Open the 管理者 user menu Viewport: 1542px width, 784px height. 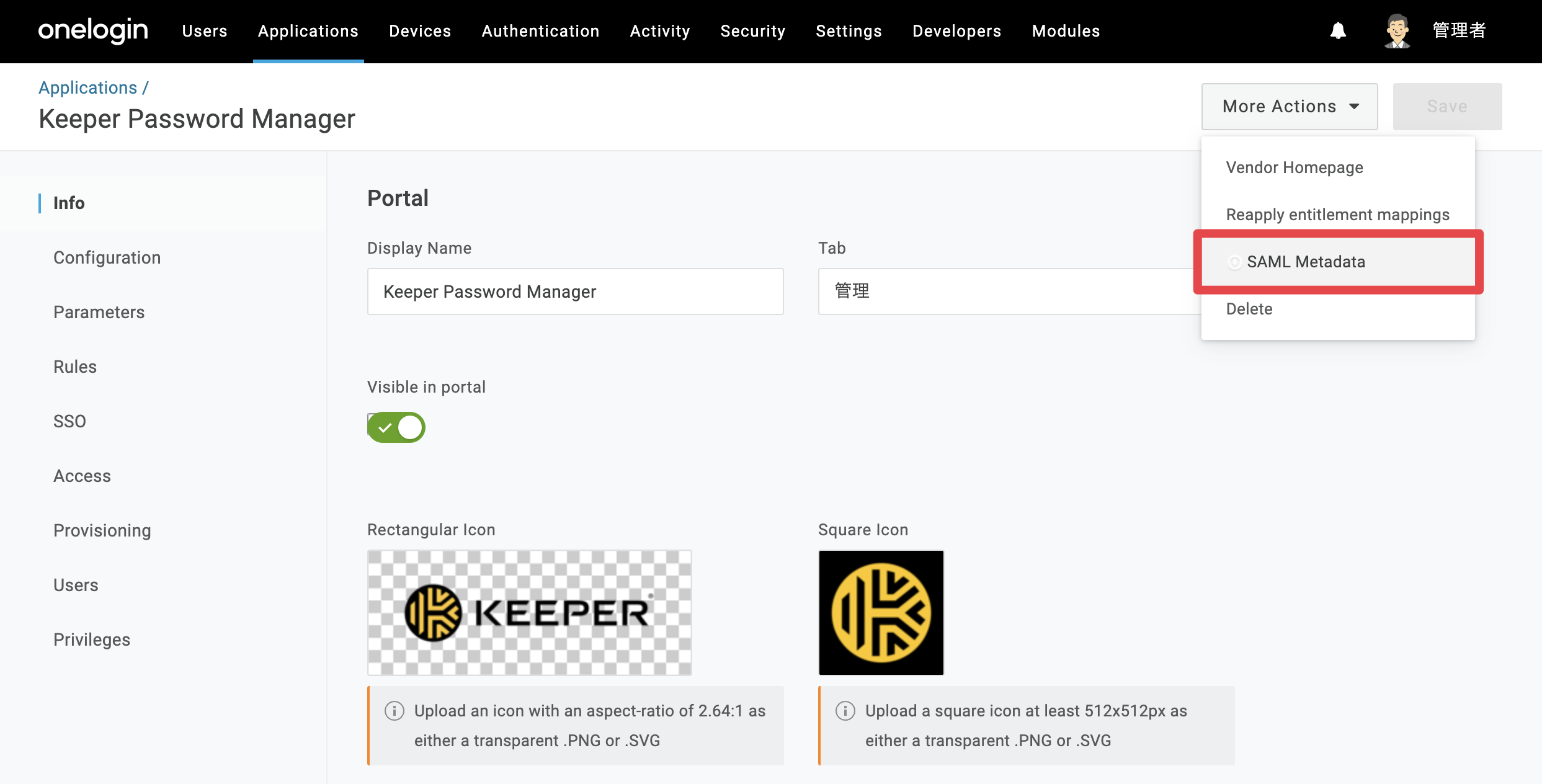click(x=1459, y=30)
